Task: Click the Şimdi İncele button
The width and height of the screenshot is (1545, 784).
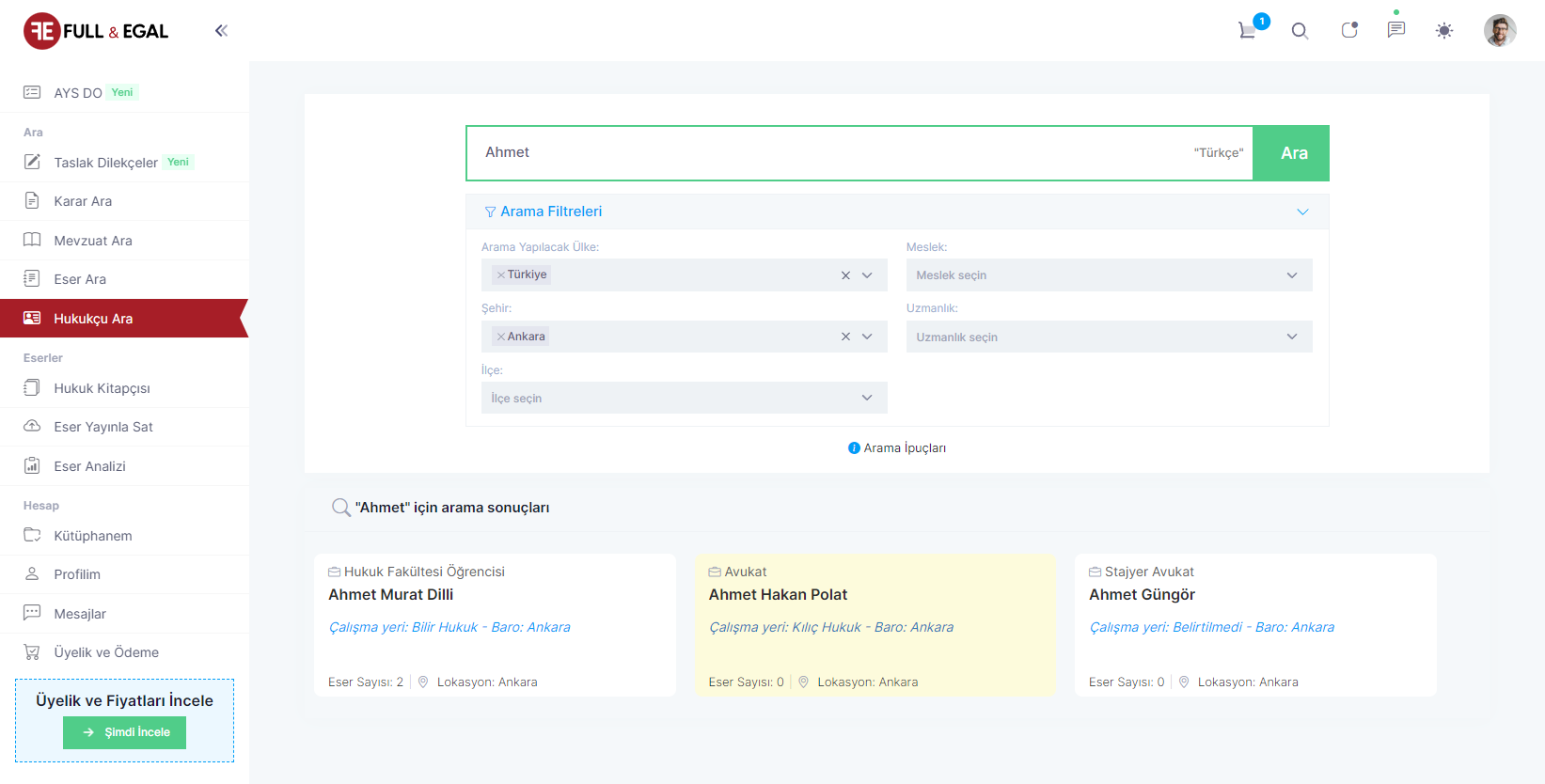Action: (124, 732)
